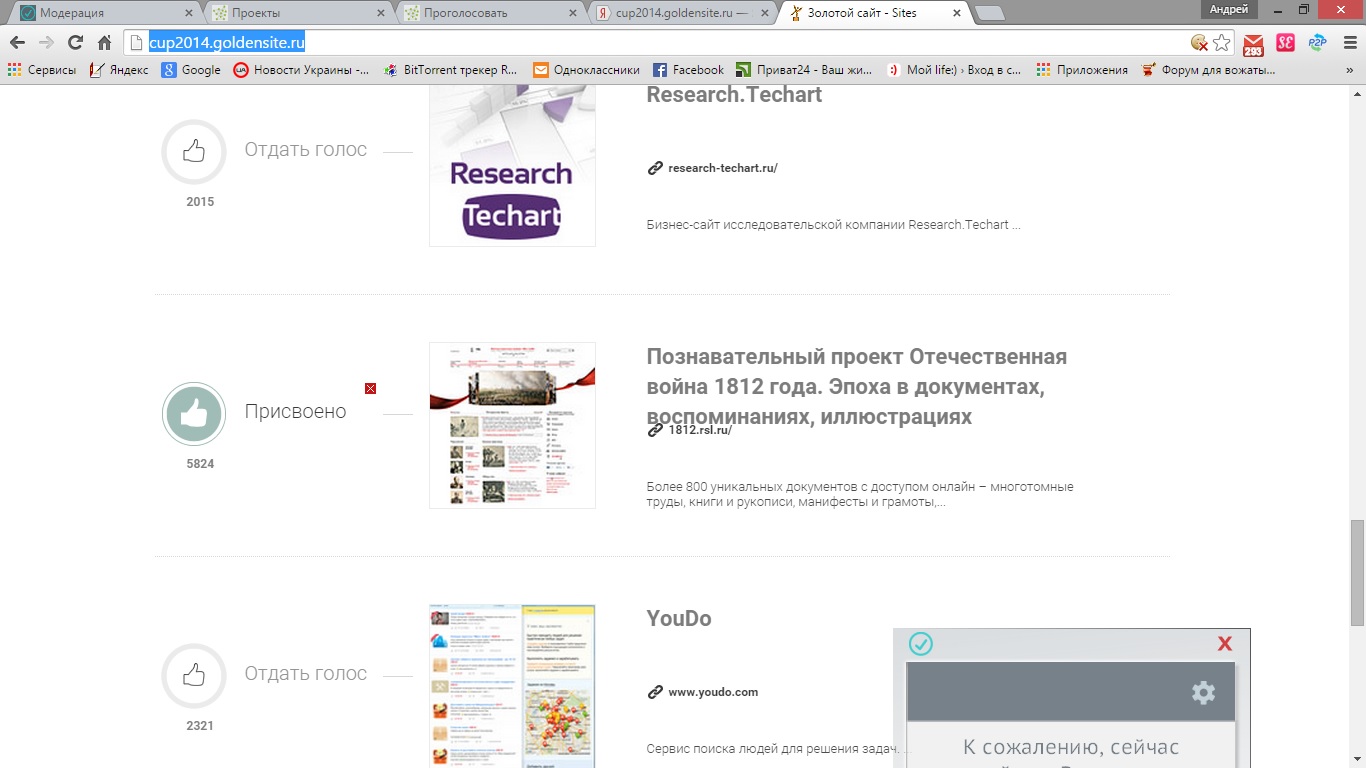Viewport: 1366px width, 768px height.
Task: Open the Форум для вожаты... bookmark
Action: click(1208, 70)
